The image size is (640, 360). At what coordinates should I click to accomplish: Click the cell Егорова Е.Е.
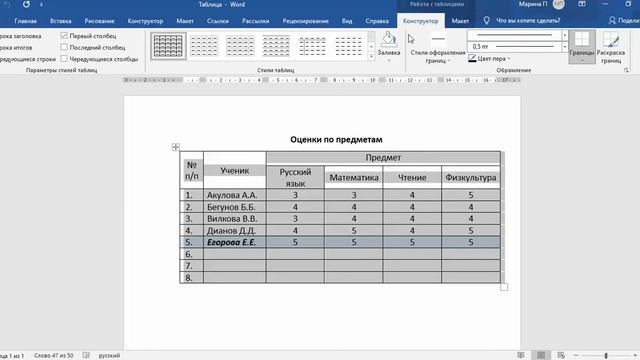coord(235,242)
